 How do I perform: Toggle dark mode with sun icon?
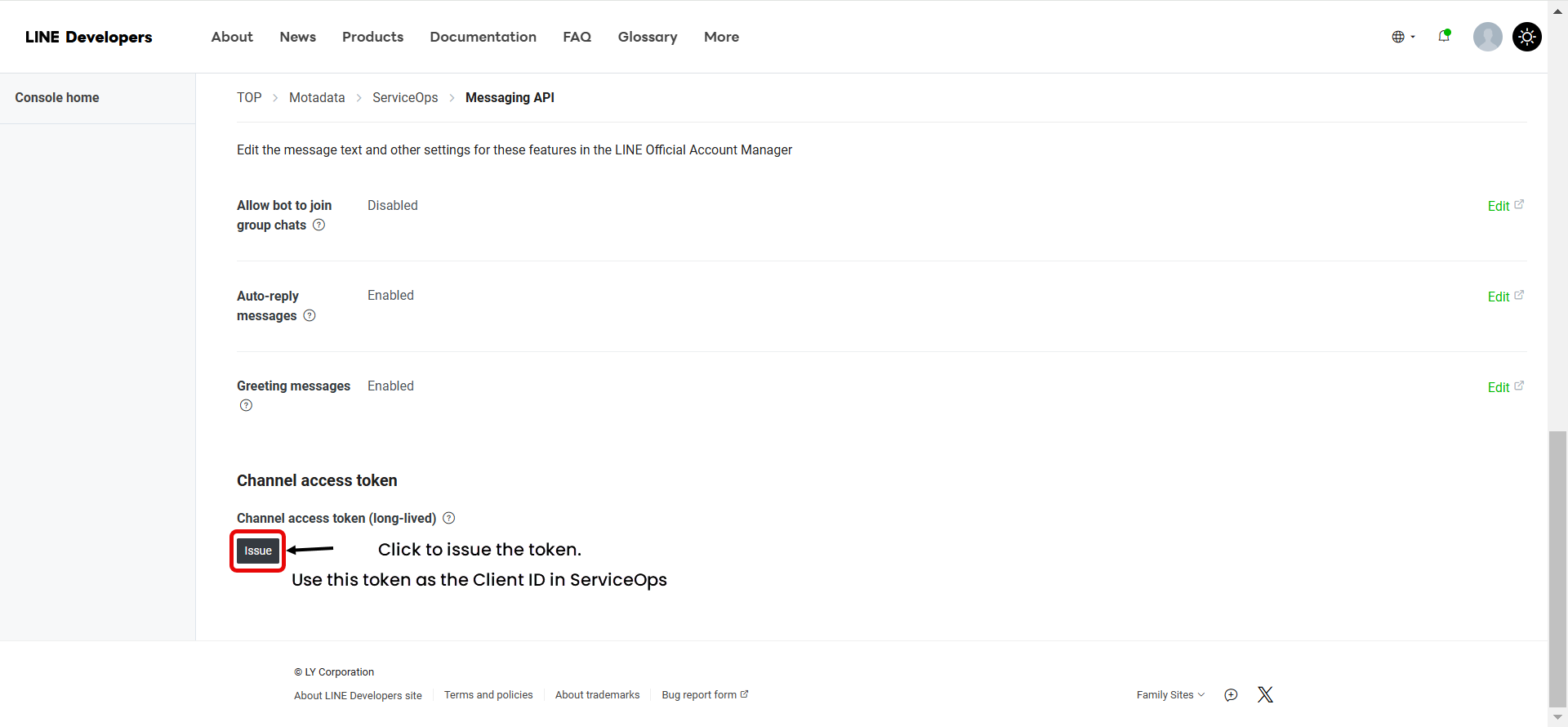1526,37
